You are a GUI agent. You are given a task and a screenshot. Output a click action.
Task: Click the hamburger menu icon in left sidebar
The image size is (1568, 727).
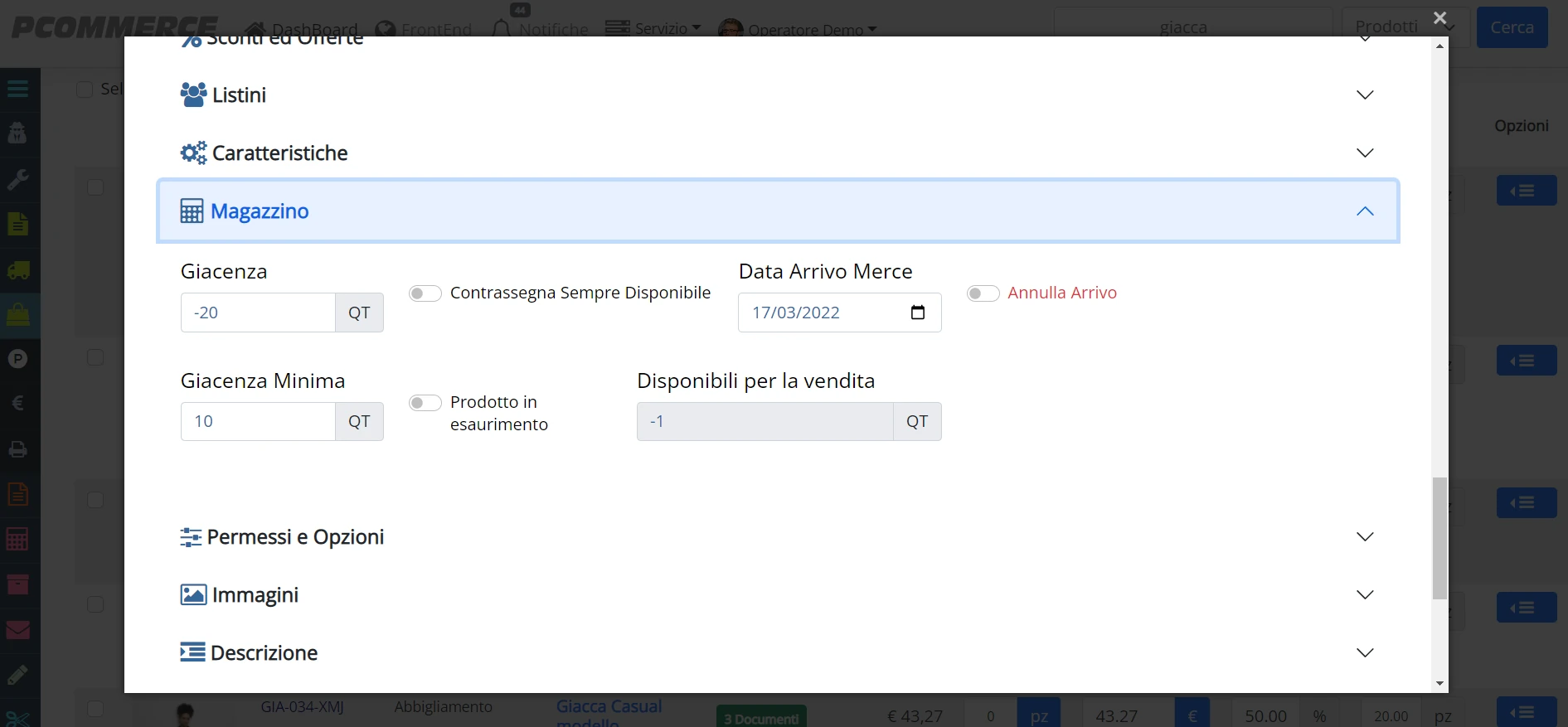(18, 89)
